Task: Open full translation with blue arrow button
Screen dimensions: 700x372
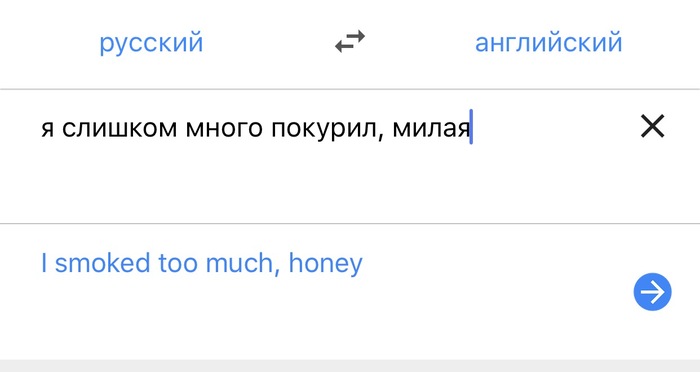Action: click(652, 292)
